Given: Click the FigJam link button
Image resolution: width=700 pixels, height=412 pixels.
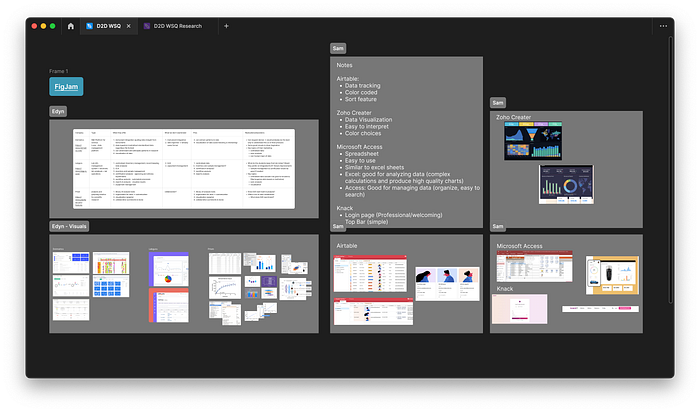Looking at the screenshot, I should click(66, 87).
